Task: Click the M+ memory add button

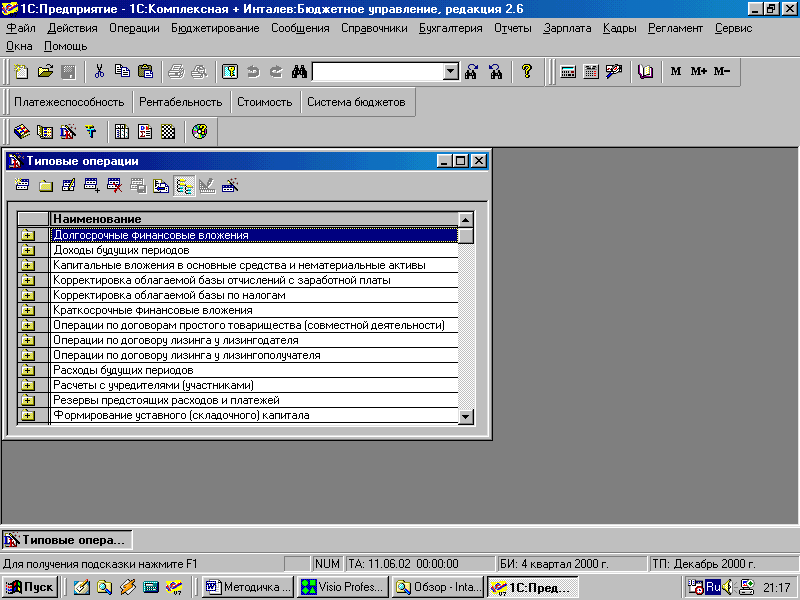Action: [x=698, y=71]
